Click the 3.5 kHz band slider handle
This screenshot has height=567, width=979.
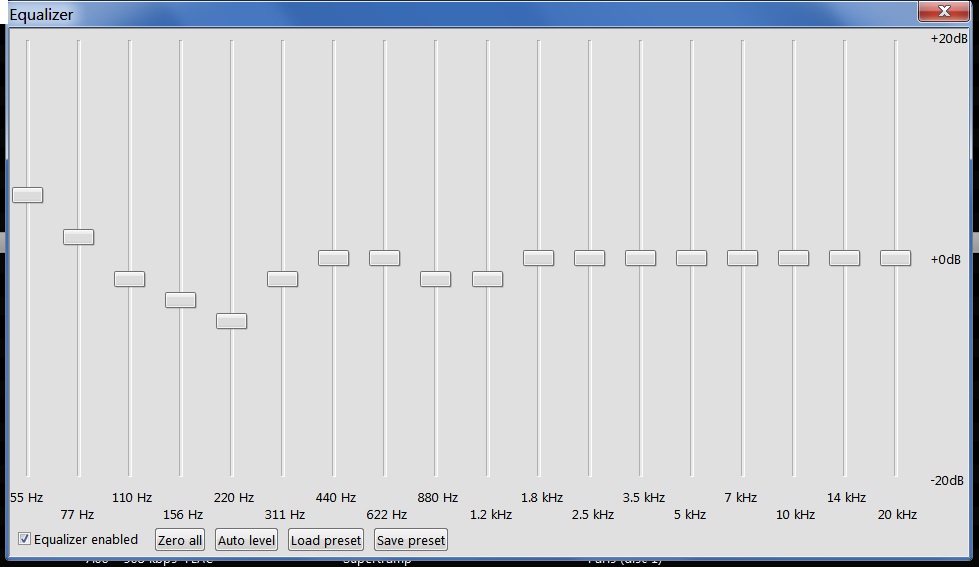(x=641, y=258)
